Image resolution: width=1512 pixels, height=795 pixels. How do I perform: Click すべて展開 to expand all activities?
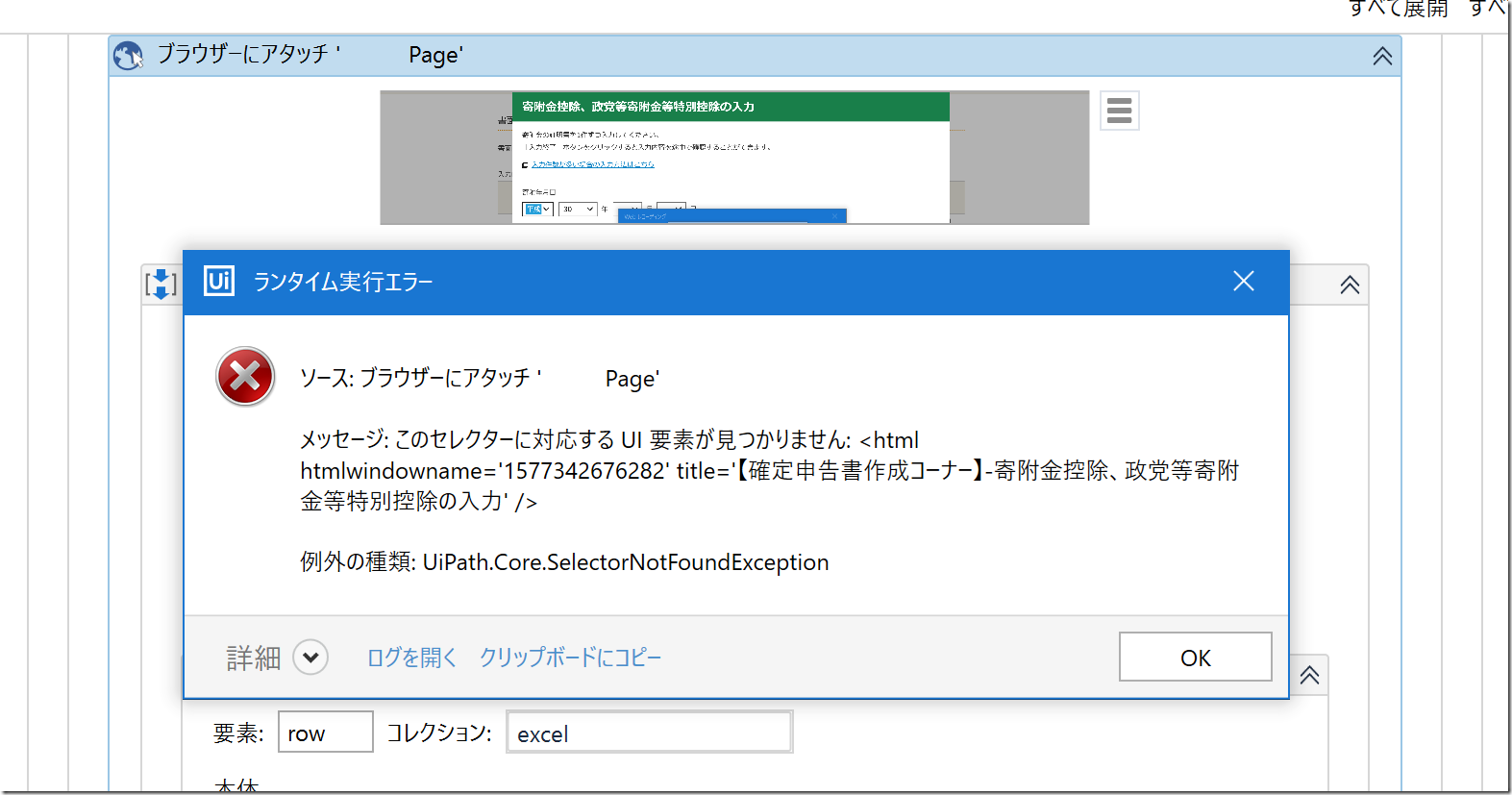coord(1398,10)
